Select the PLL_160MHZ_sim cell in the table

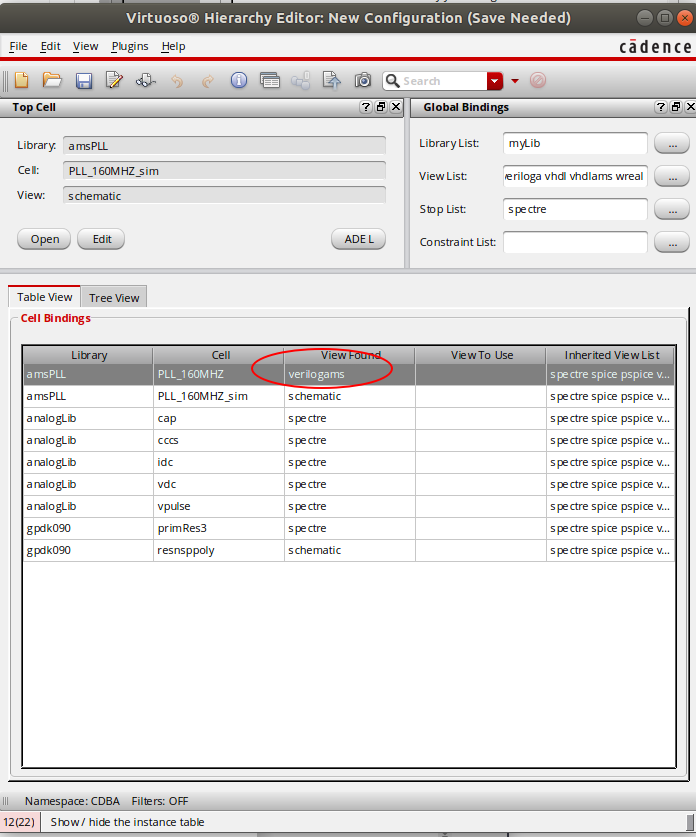(219, 396)
